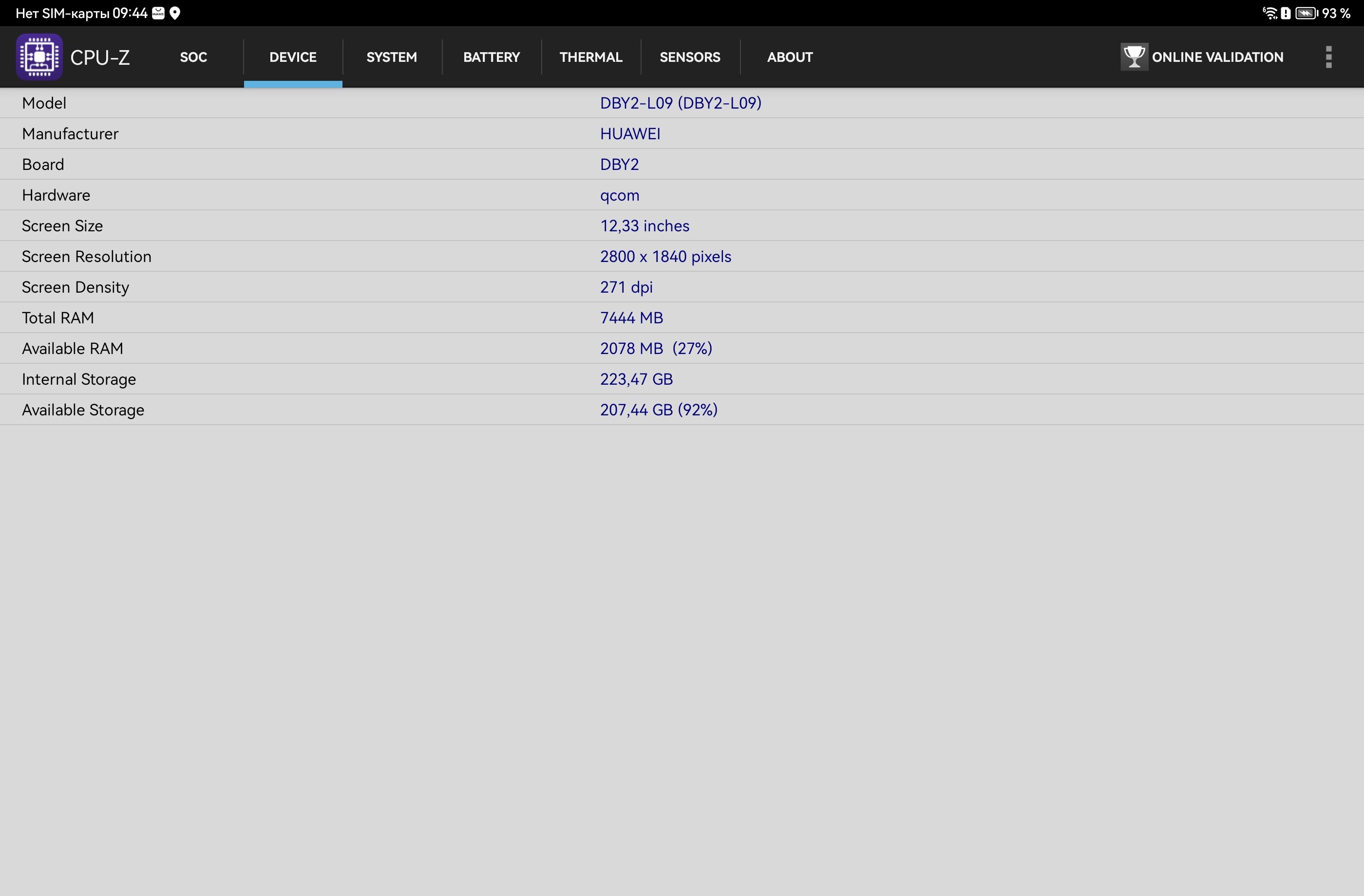The height and width of the screenshot is (896, 1364).
Task: Tap the location pin status icon
Action: [x=175, y=13]
